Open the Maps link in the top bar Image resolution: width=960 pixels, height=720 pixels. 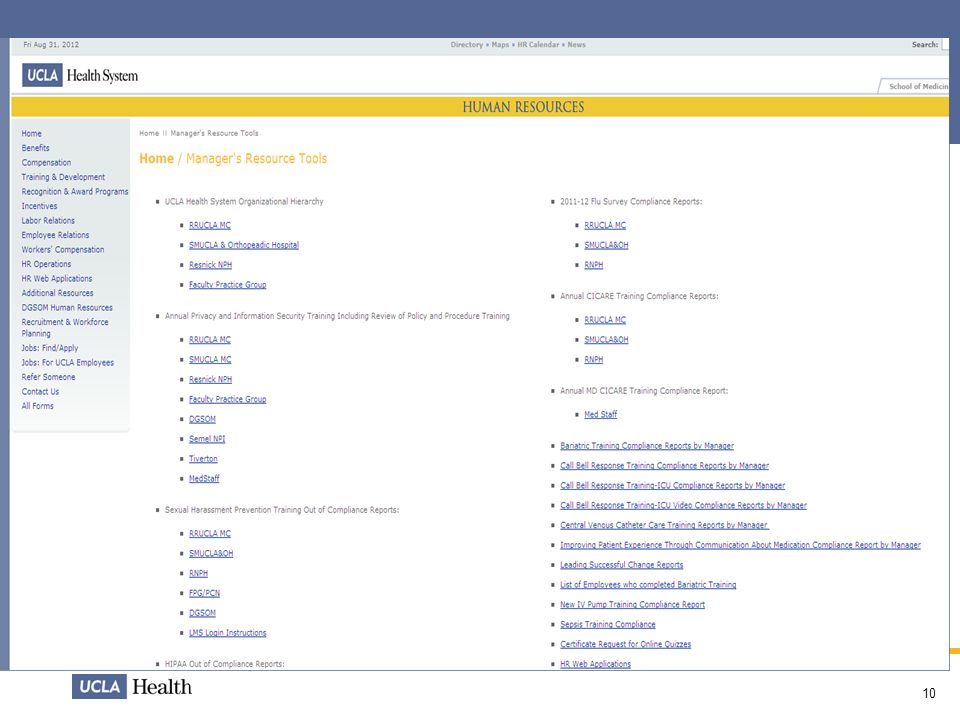pyautogui.click(x=500, y=45)
